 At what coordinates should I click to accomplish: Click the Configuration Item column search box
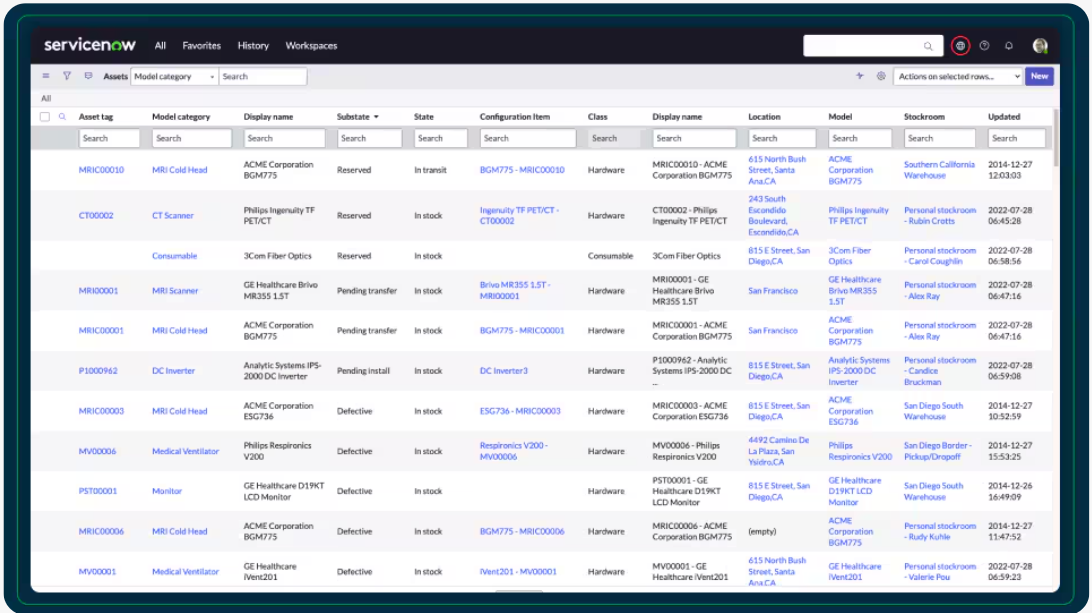527,139
